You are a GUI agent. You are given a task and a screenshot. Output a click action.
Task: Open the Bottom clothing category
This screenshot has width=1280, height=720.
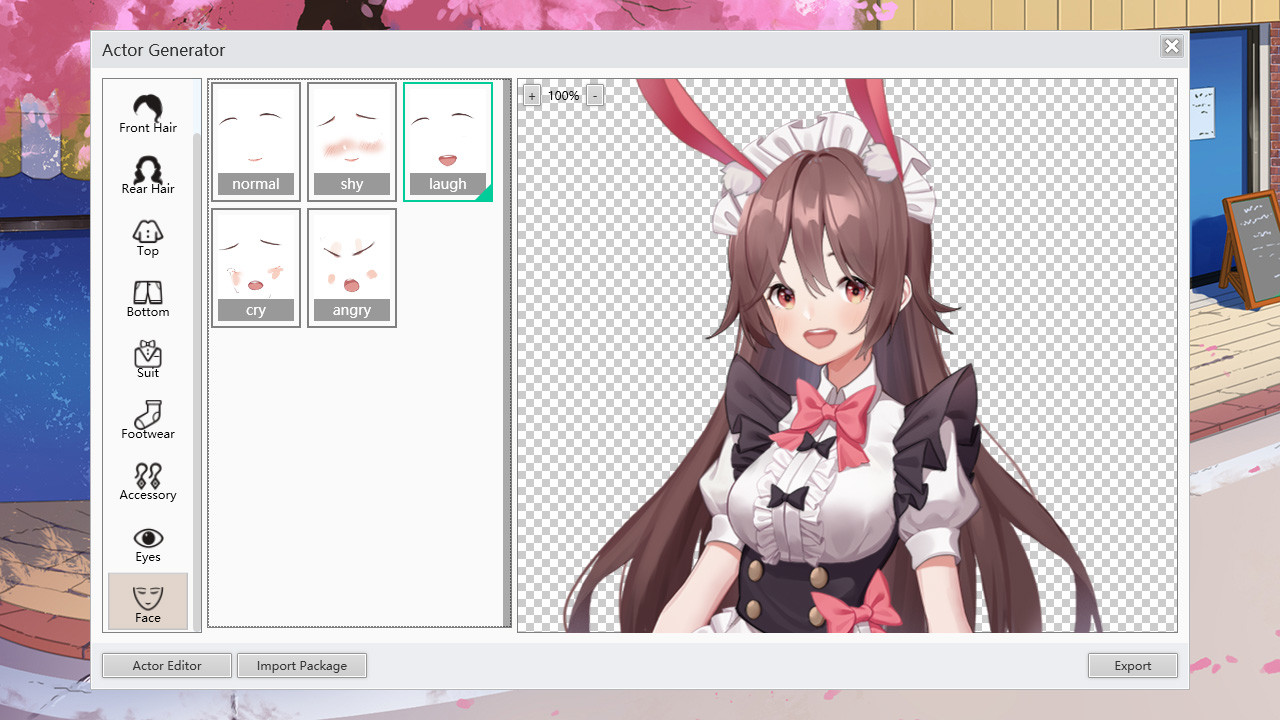pyautogui.click(x=147, y=298)
